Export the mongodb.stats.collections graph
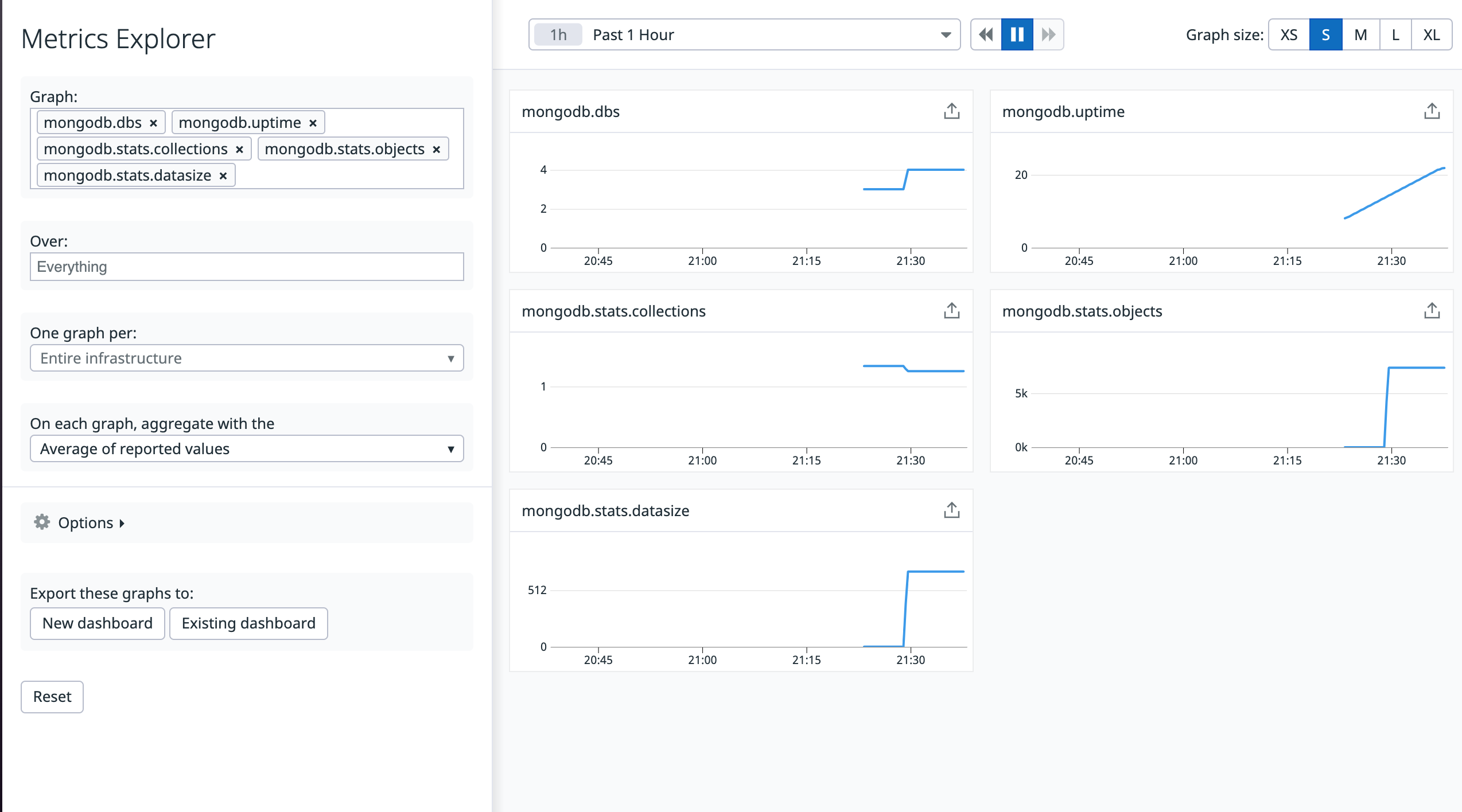Screen dimensions: 1462x812 point(951,311)
